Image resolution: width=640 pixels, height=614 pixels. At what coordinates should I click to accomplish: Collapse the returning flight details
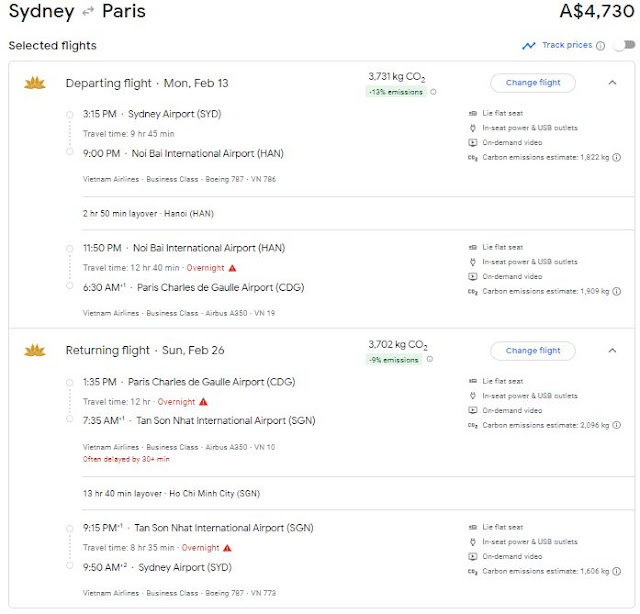[612, 351]
